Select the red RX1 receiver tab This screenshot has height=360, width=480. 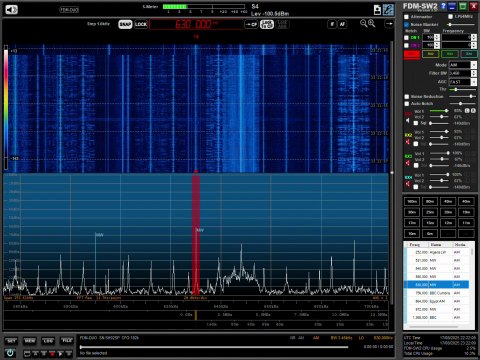tap(412, 54)
